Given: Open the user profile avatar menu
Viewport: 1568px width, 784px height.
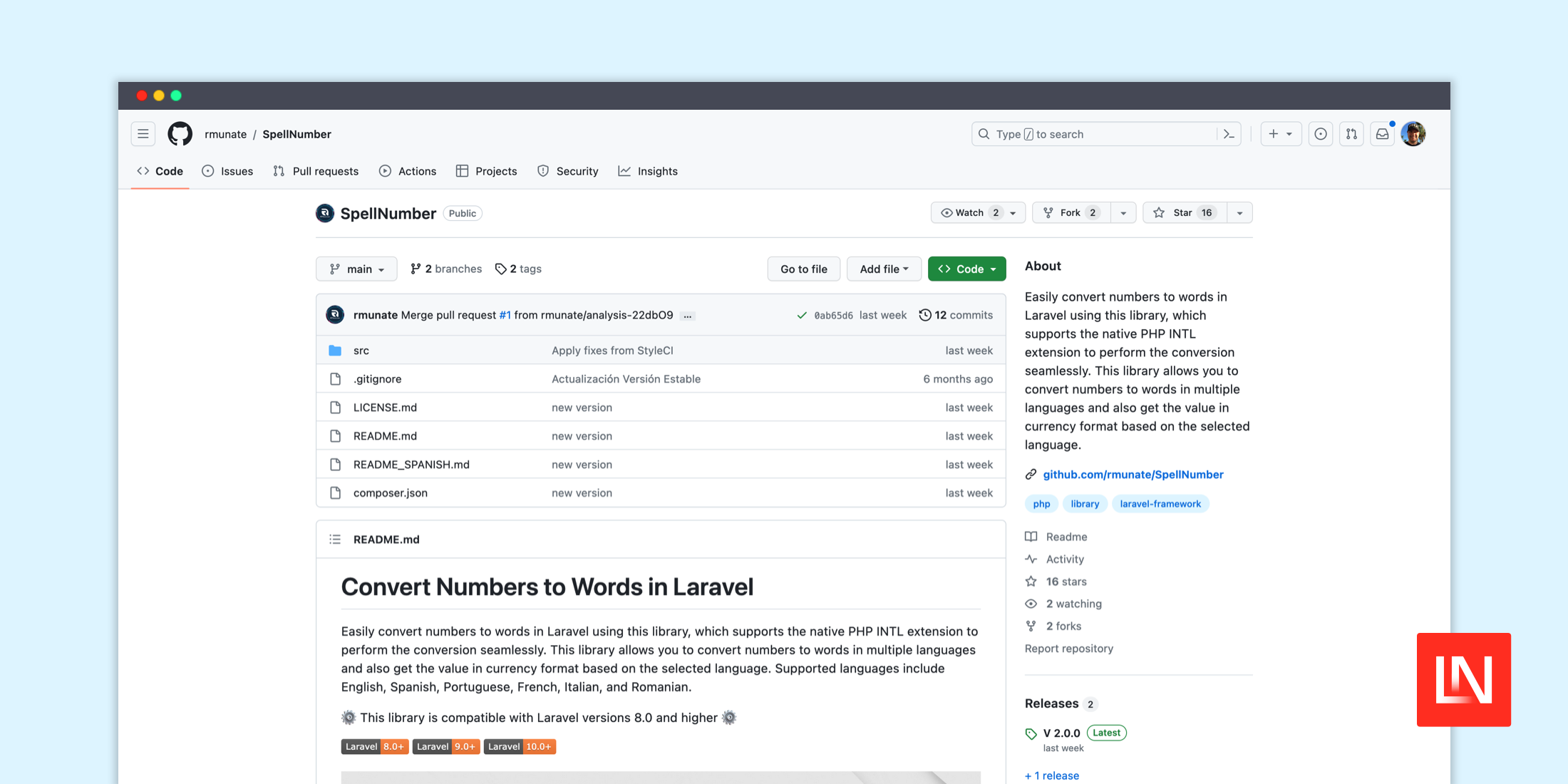Looking at the screenshot, I should point(1413,134).
